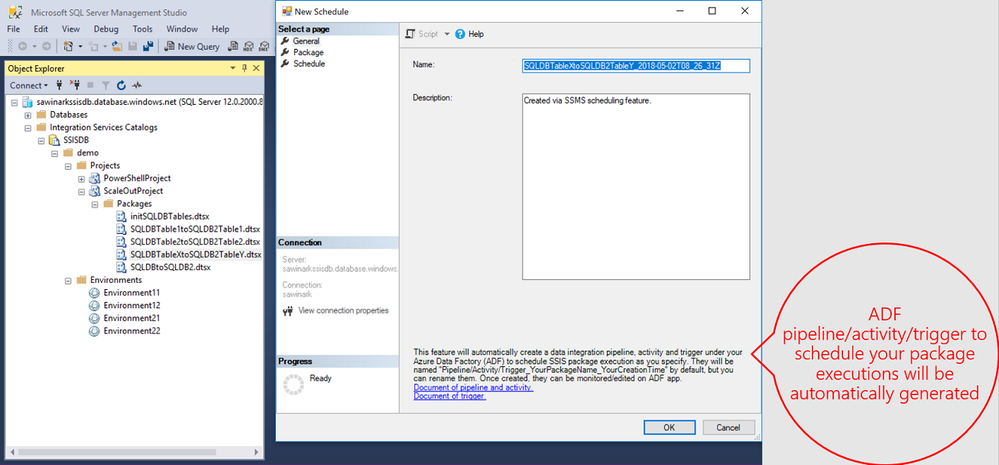
Task: Click the Disconnect plug icon with red X
Action: click(75, 85)
